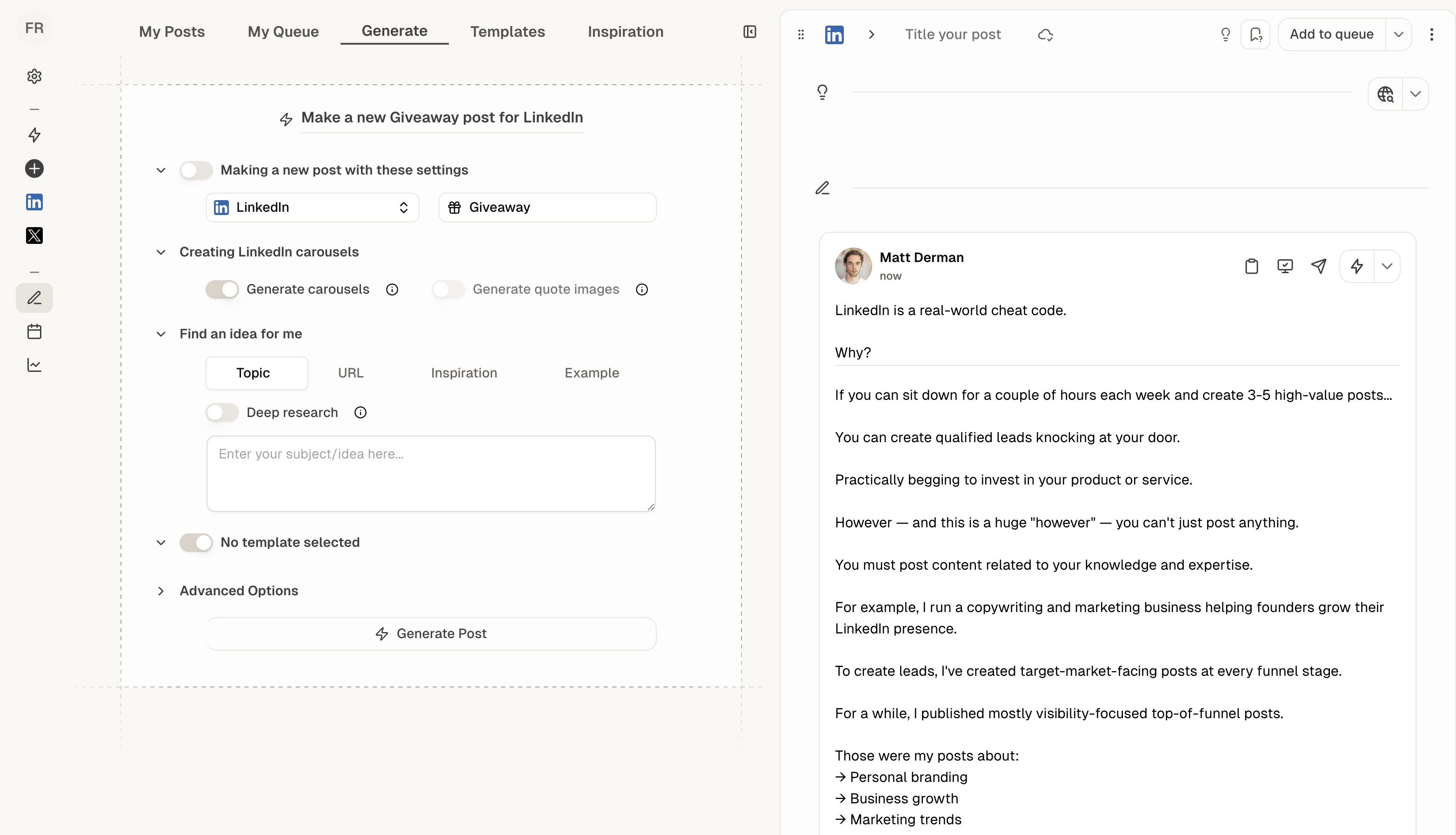Image resolution: width=1456 pixels, height=835 pixels.
Task: Click the pencil icon above the post preview
Action: [822, 188]
